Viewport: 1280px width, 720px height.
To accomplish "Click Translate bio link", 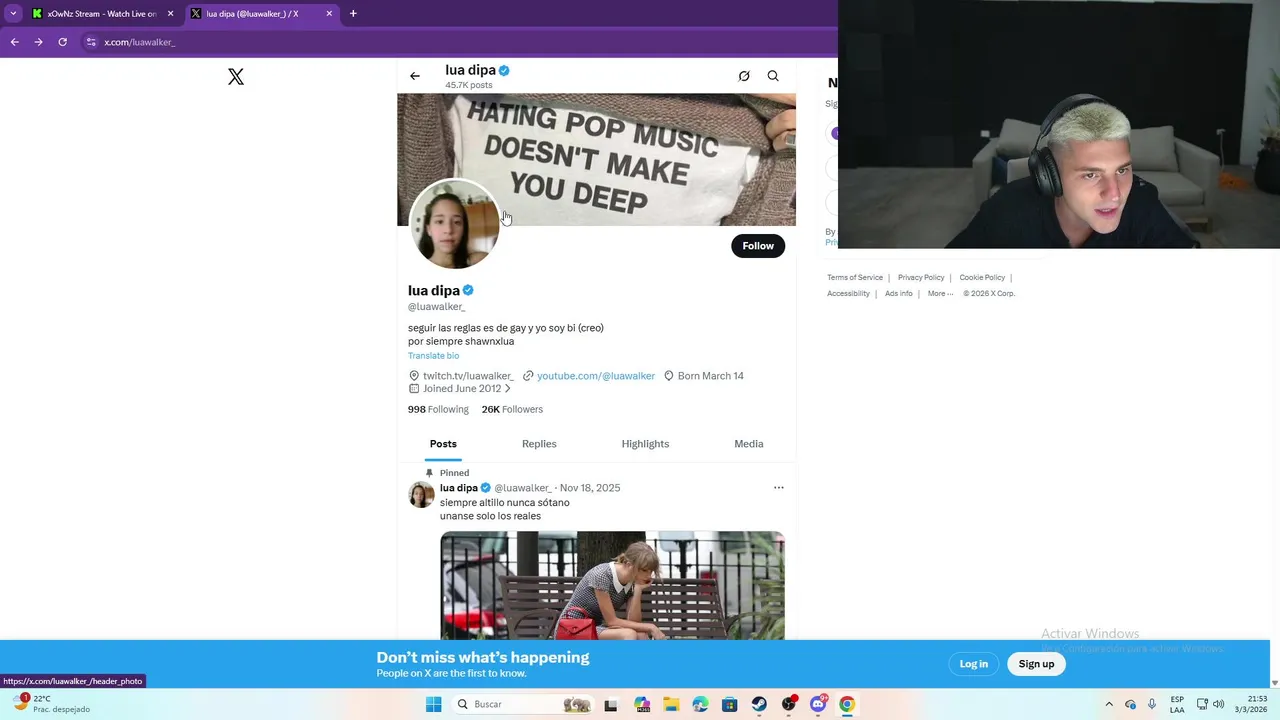I will (433, 356).
